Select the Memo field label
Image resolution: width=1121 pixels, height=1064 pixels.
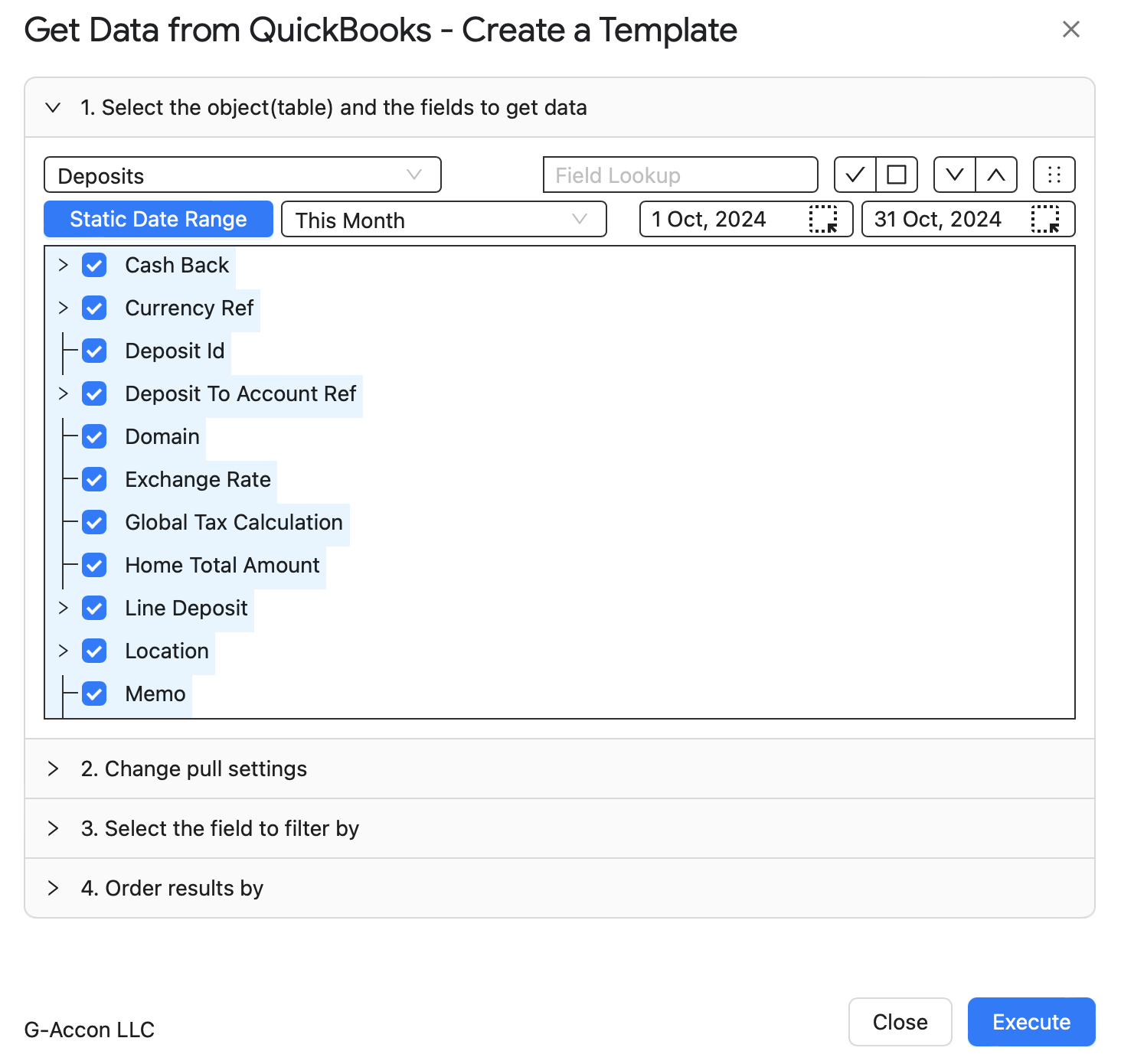point(155,694)
